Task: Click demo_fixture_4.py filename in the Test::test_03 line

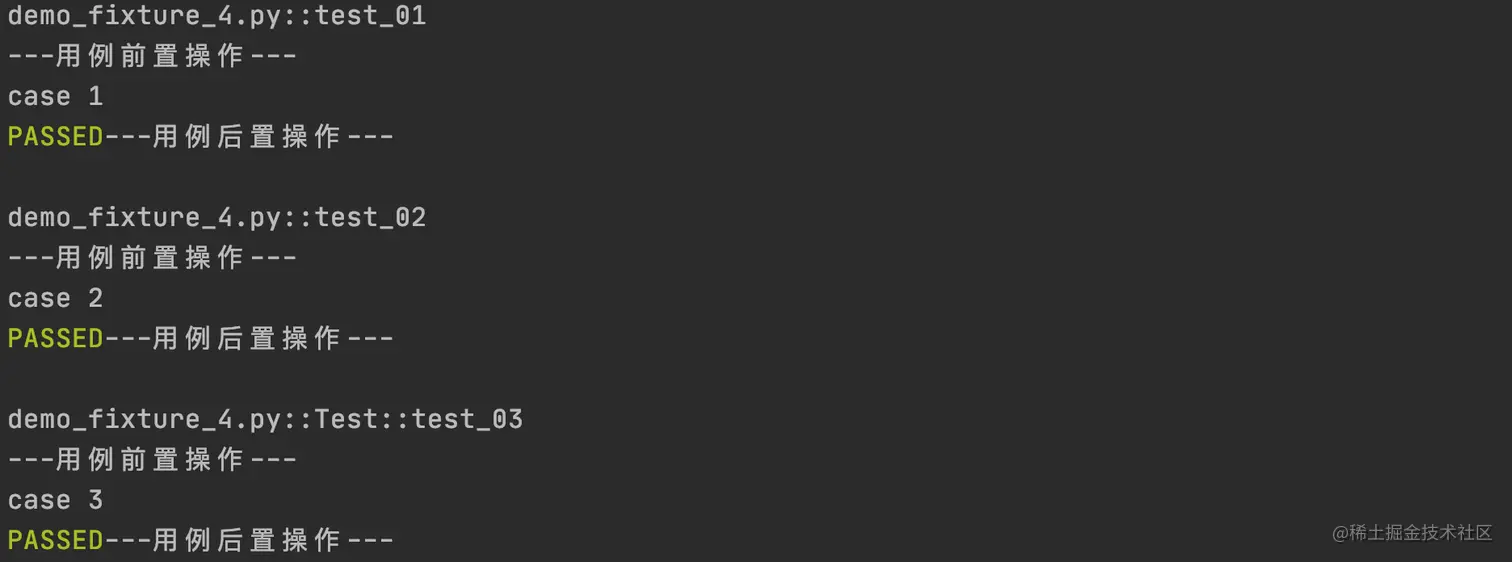Action: click(x=145, y=419)
